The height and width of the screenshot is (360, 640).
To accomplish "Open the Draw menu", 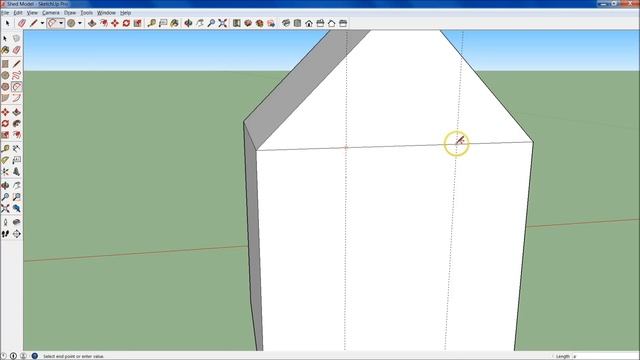I will (x=70, y=13).
